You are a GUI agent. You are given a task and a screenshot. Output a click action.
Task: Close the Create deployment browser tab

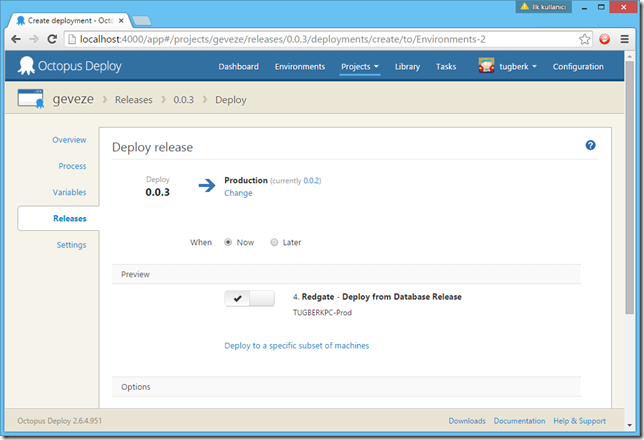click(x=121, y=21)
